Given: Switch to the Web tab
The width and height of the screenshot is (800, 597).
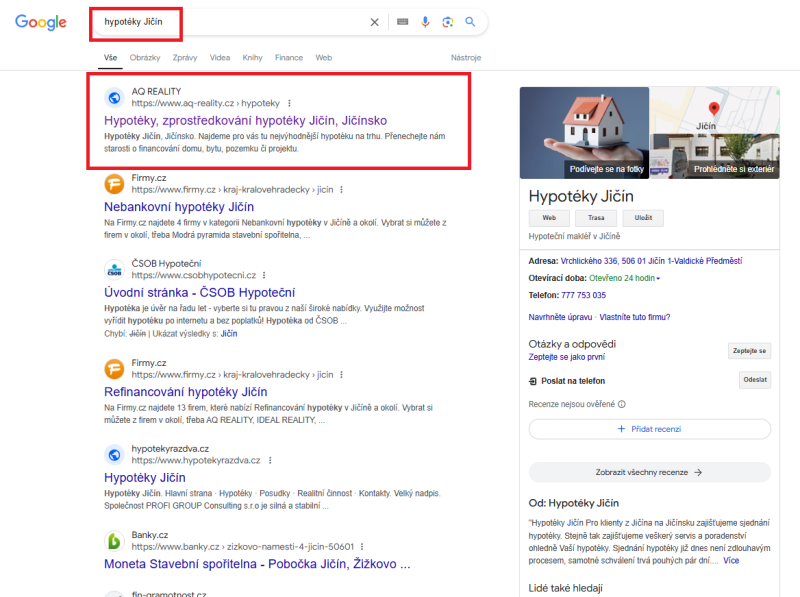Looking at the screenshot, I should tap(323, 58).
